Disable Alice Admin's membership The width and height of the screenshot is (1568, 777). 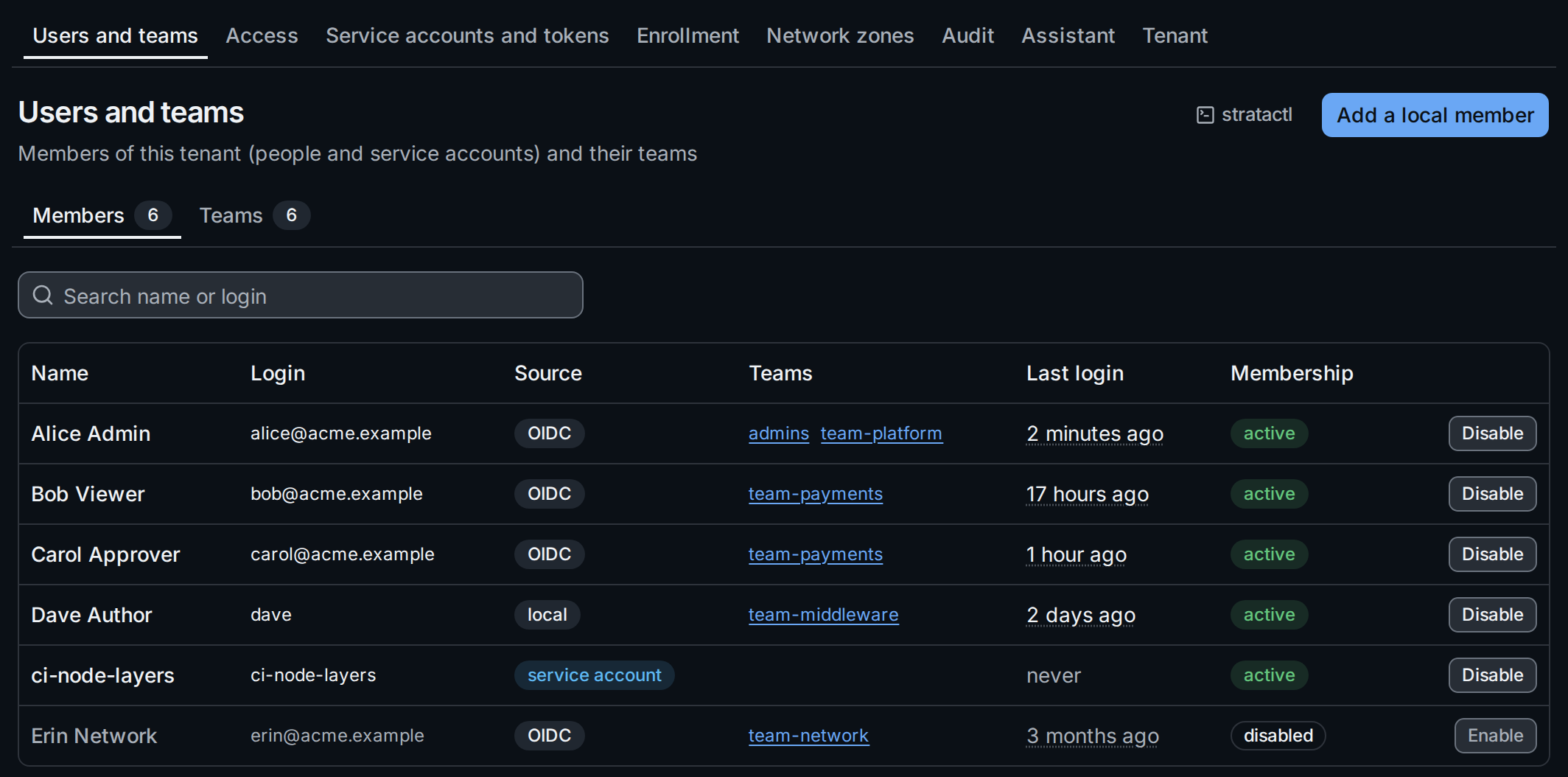point(1492,433)
